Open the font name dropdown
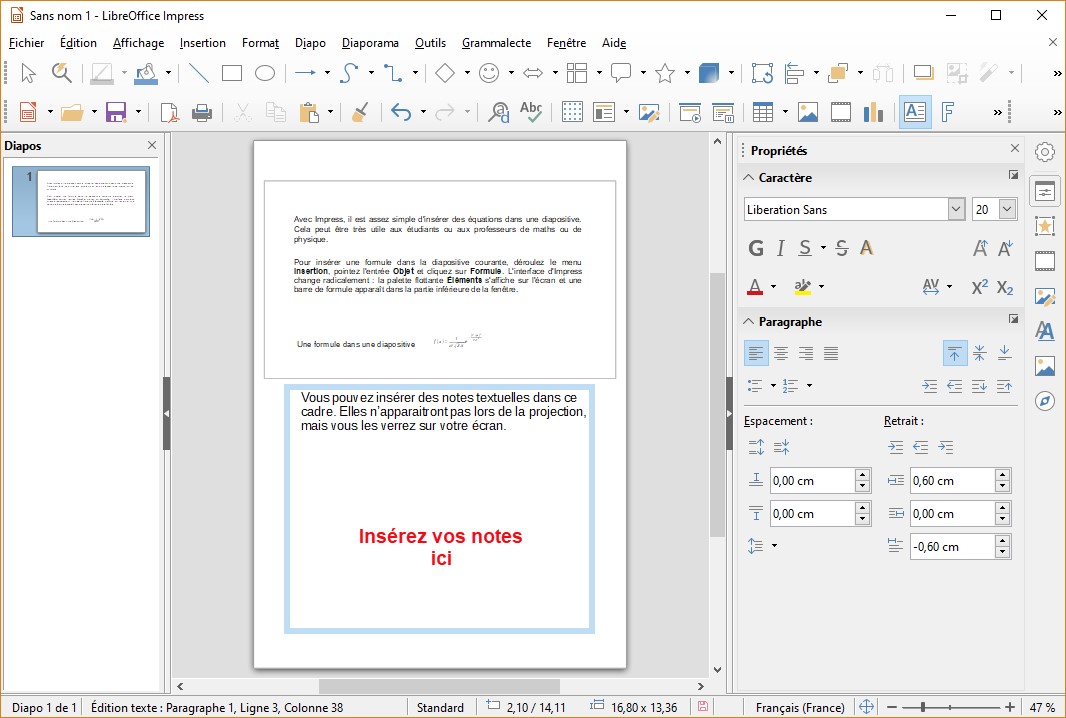This screenshot has height=718, width=1066. point(955,209)
